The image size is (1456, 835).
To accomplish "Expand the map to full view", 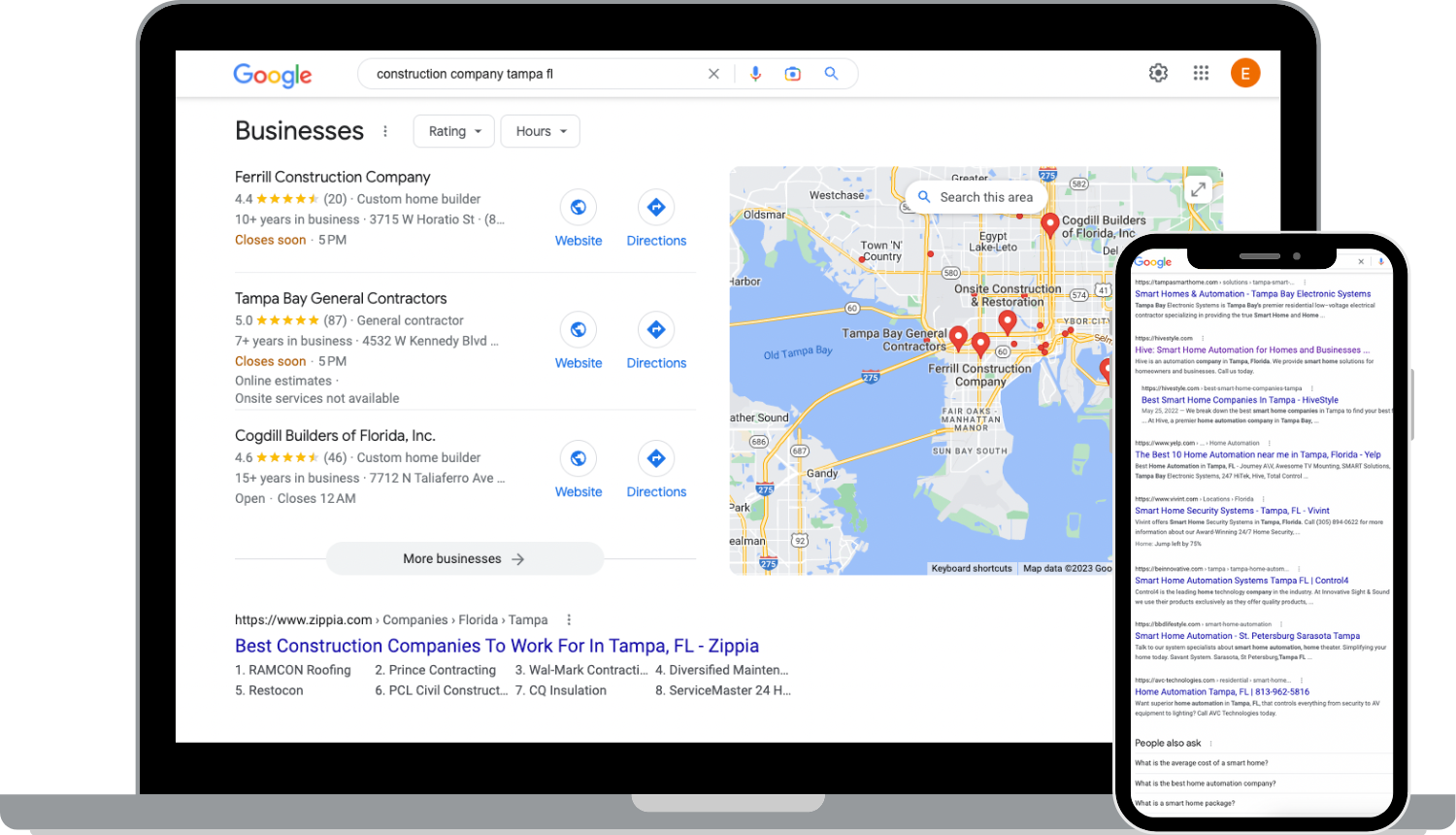I will (x=1198, y=190).
